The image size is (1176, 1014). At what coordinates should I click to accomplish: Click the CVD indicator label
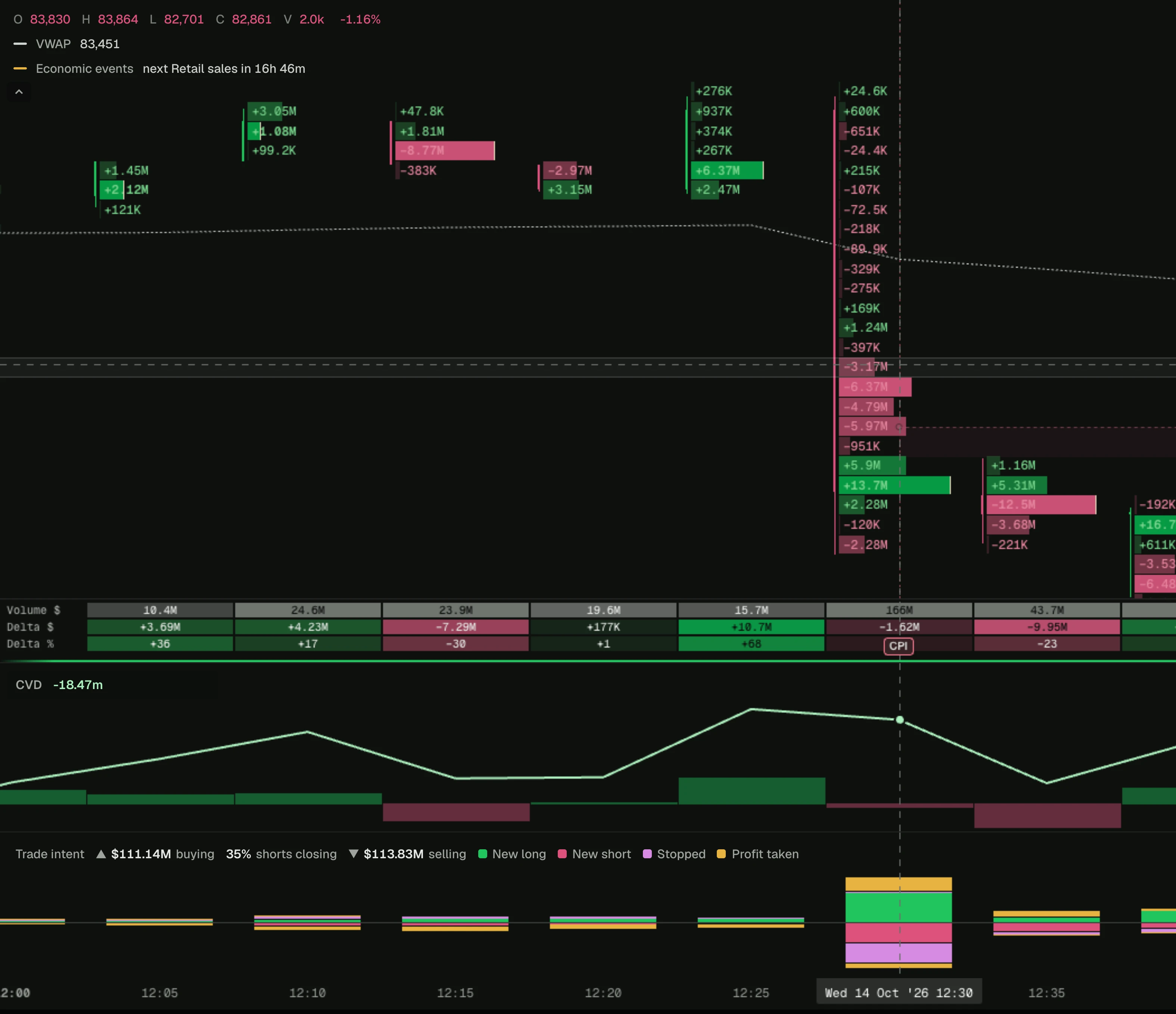click(x=29, y=685)
